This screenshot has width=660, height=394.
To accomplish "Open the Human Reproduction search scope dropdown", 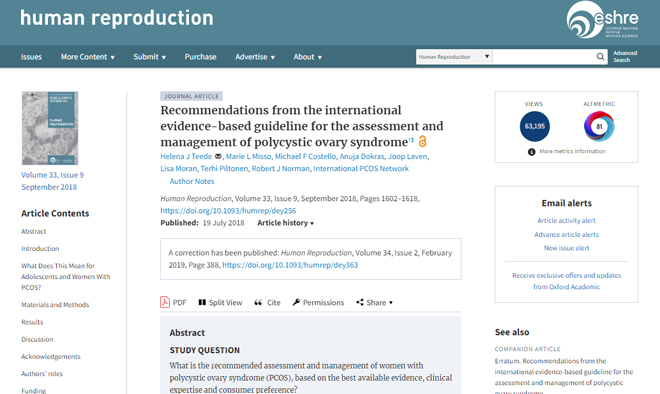I will click(454, 57).
